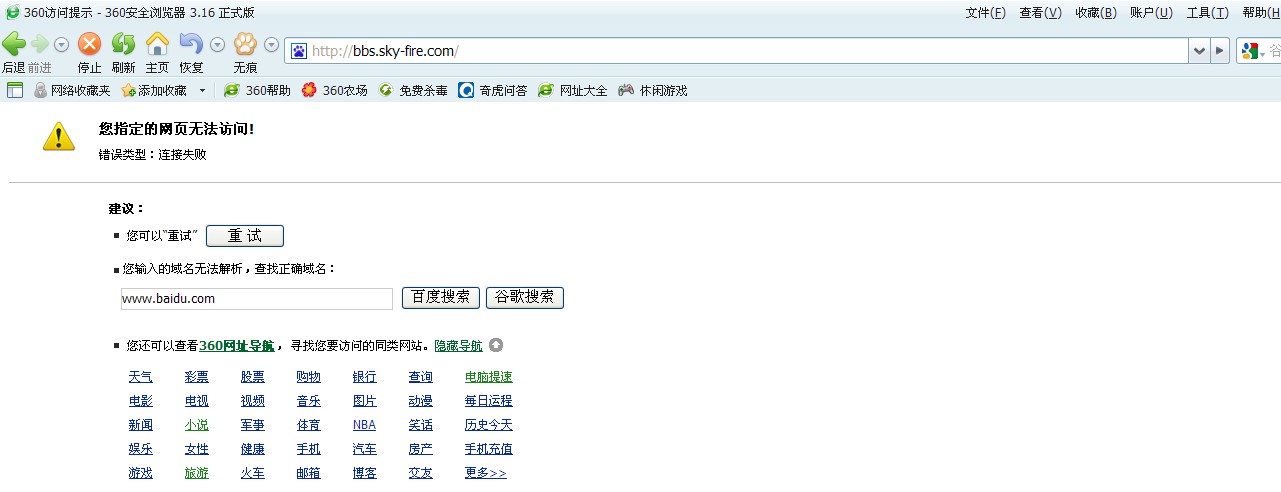Open the 网址大全 bookmark

click(x=573, y=90)
